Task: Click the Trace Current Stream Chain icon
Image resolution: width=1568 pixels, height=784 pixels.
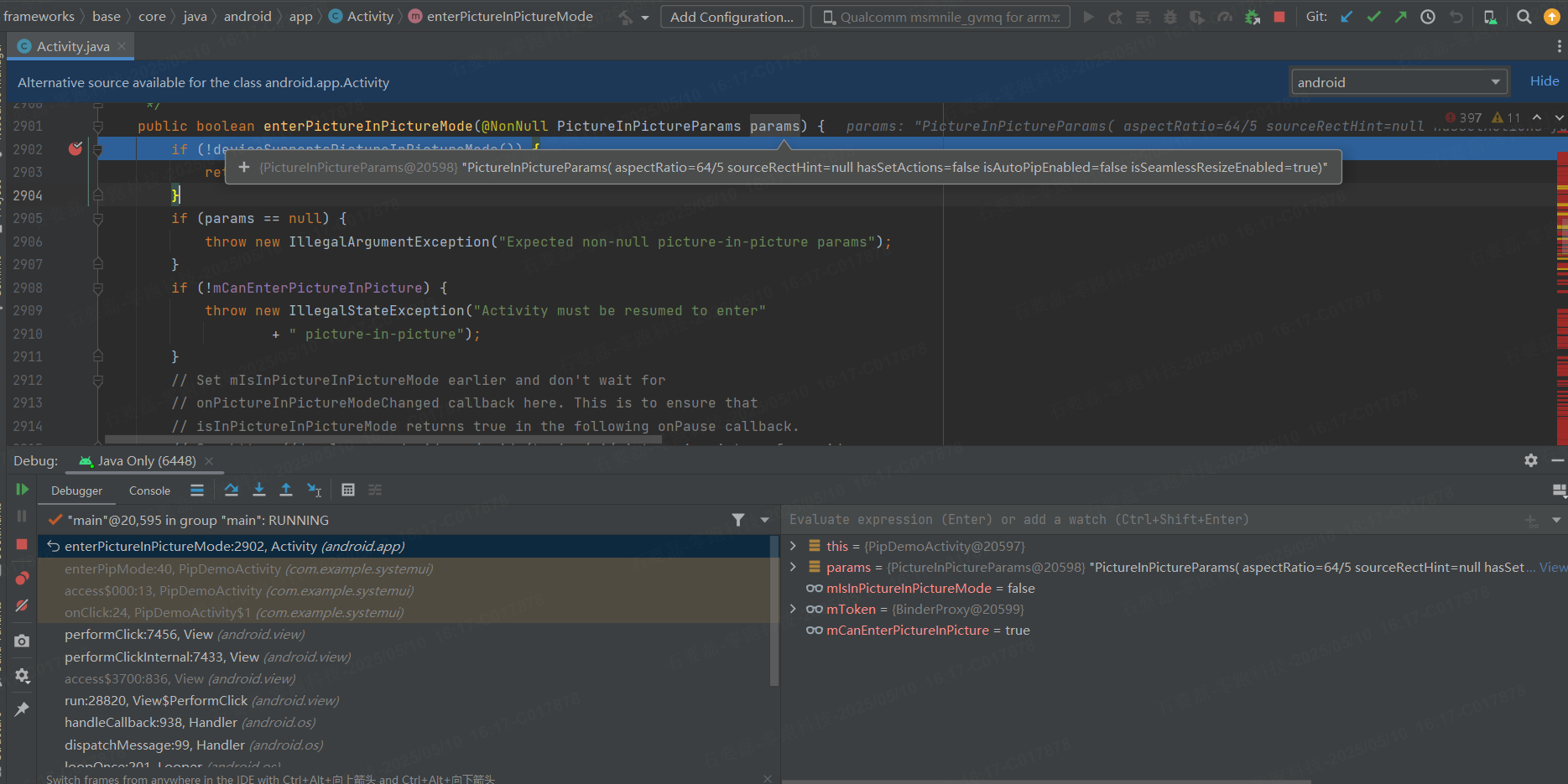Action: coord(375,490)
